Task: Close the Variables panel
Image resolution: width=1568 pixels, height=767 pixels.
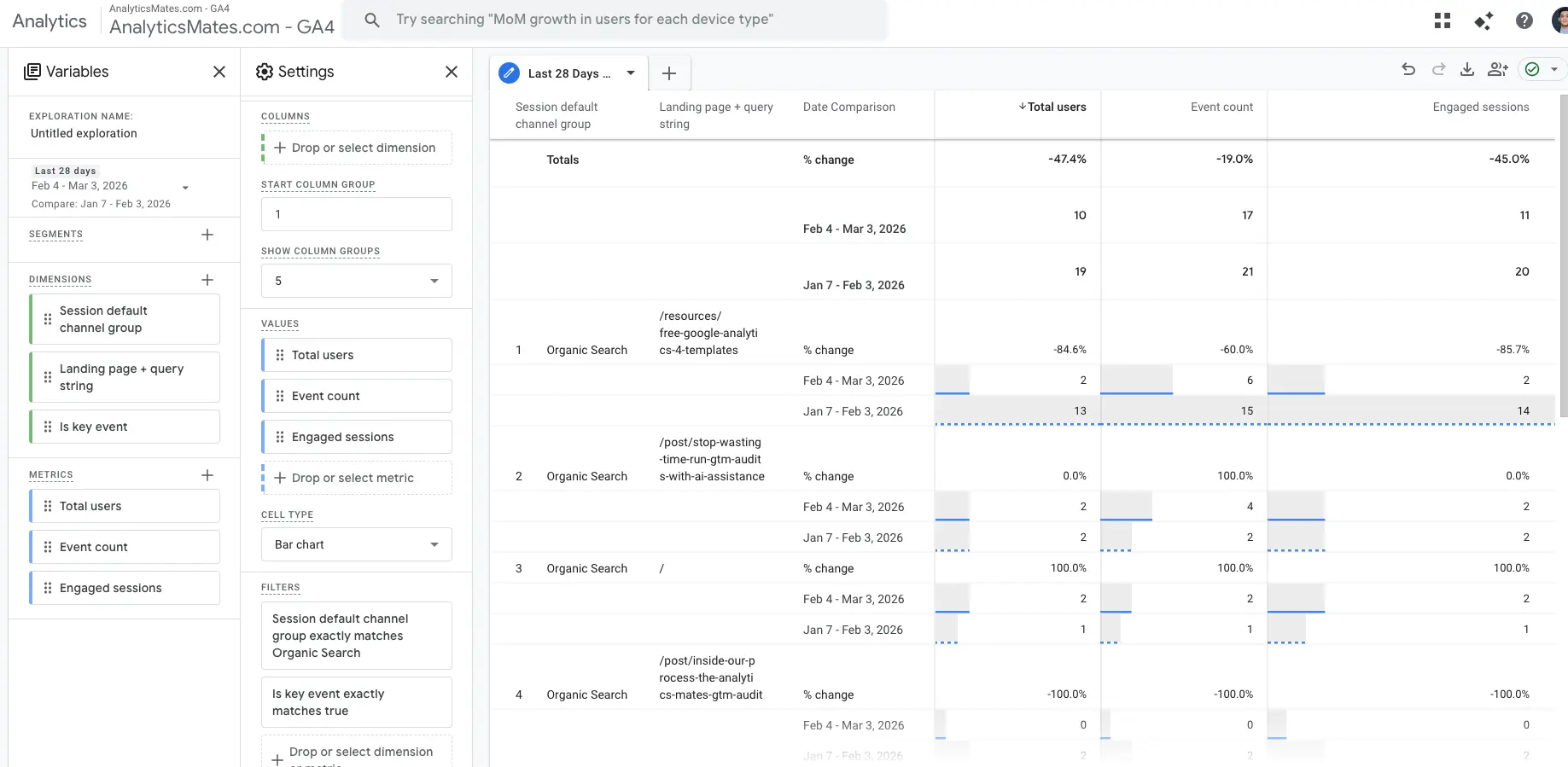Action: 219,72
